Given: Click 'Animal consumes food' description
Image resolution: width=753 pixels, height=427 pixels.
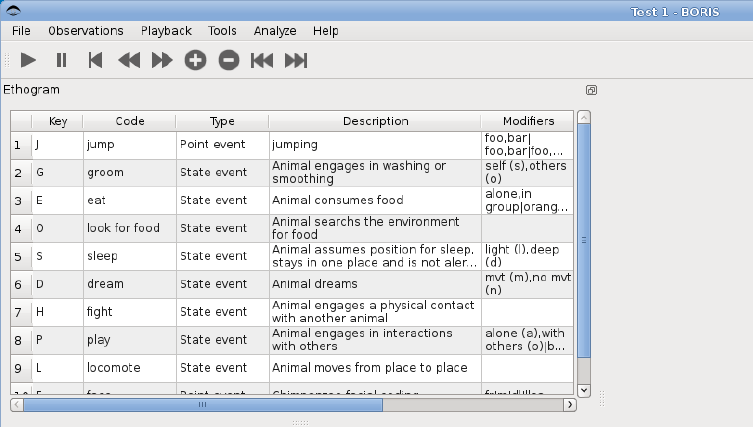Looking at the screenshot, I should pyautogui.click(x=376, y=201).
